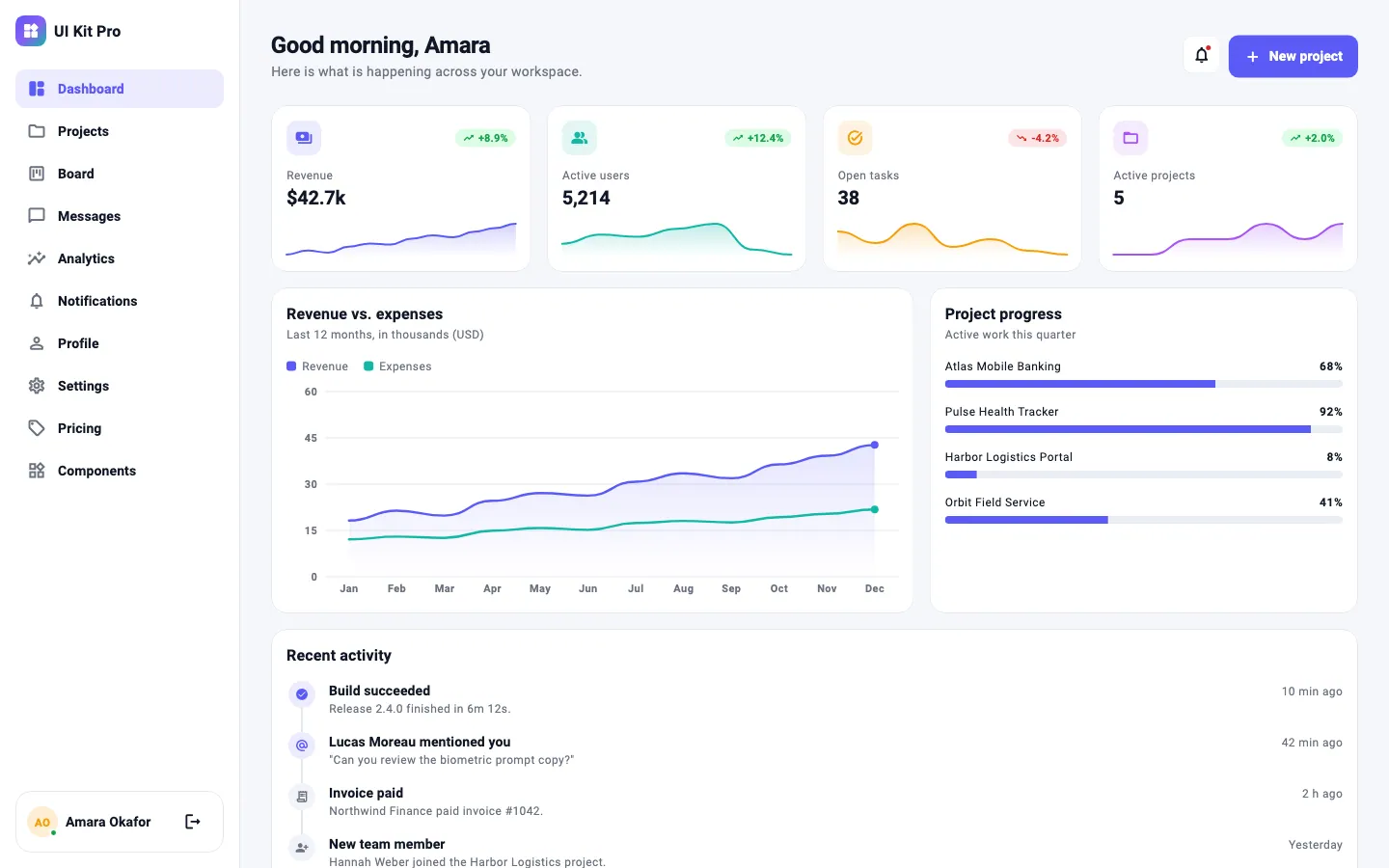Image resolution: width=1389 pixels, height=868 pixels.
Task: Click the Atlas Mobile Banking progress bar
Action: point(1144,384)
